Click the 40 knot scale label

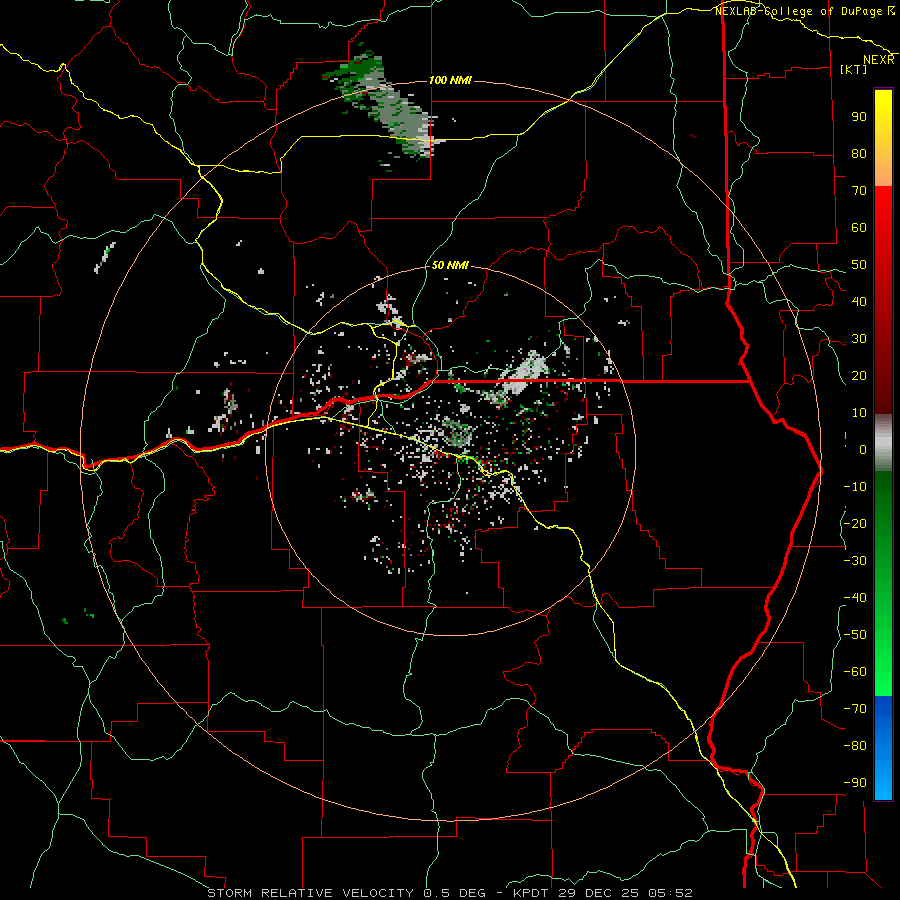[x=859, y=301]
